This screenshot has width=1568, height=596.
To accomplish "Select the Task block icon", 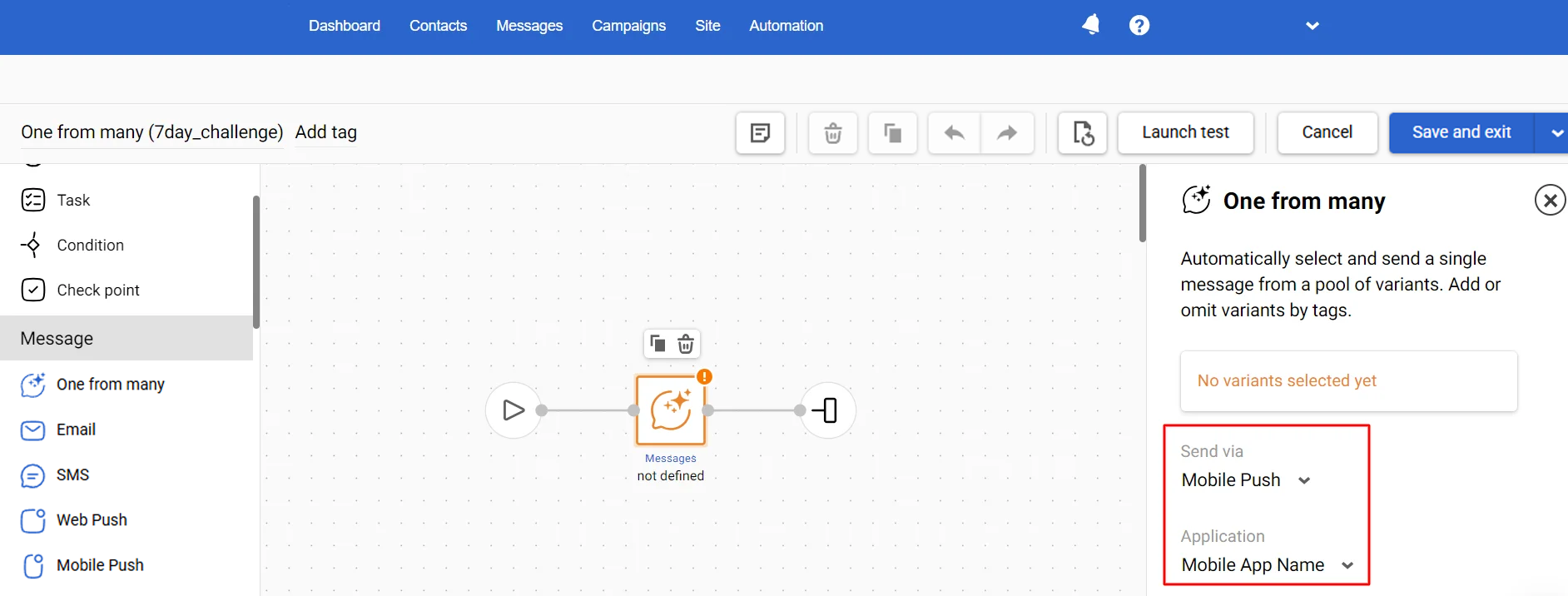I will 32,200.
